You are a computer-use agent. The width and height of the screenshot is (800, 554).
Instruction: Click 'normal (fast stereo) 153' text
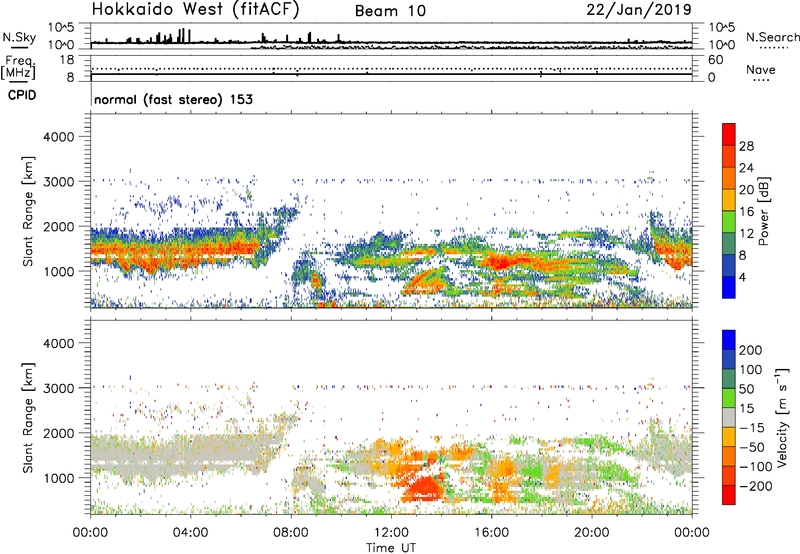(x=173, y=99)
